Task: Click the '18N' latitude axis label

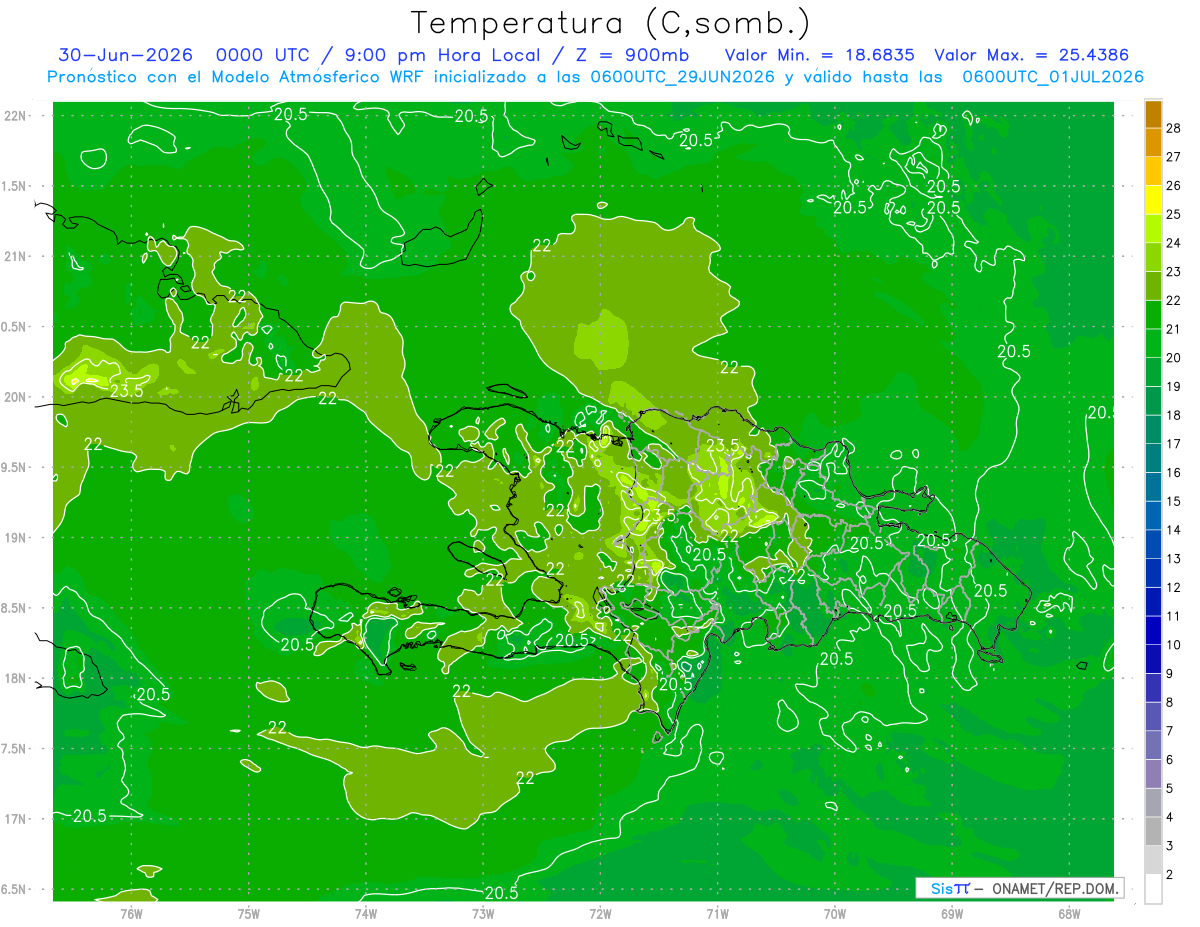Action: point(16,678)
